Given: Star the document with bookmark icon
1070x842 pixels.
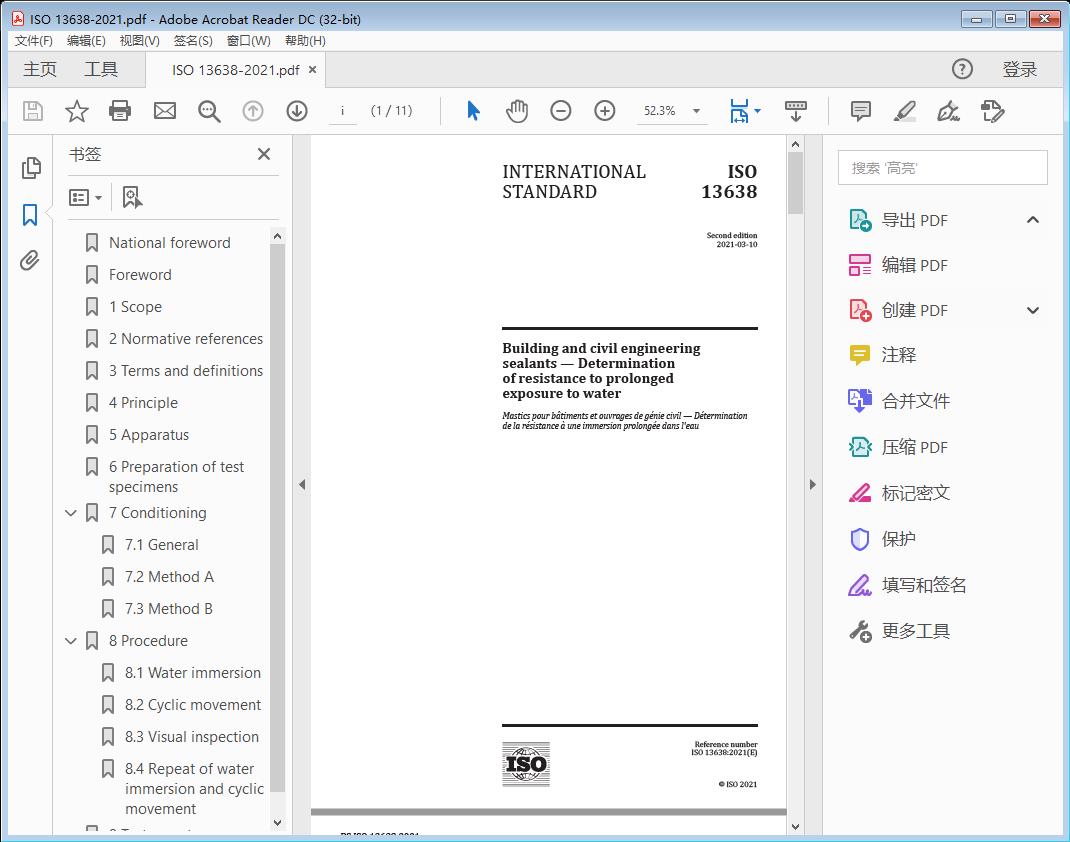Looking at the screenshot, I should pyautogui.click(x=76, y=111).
